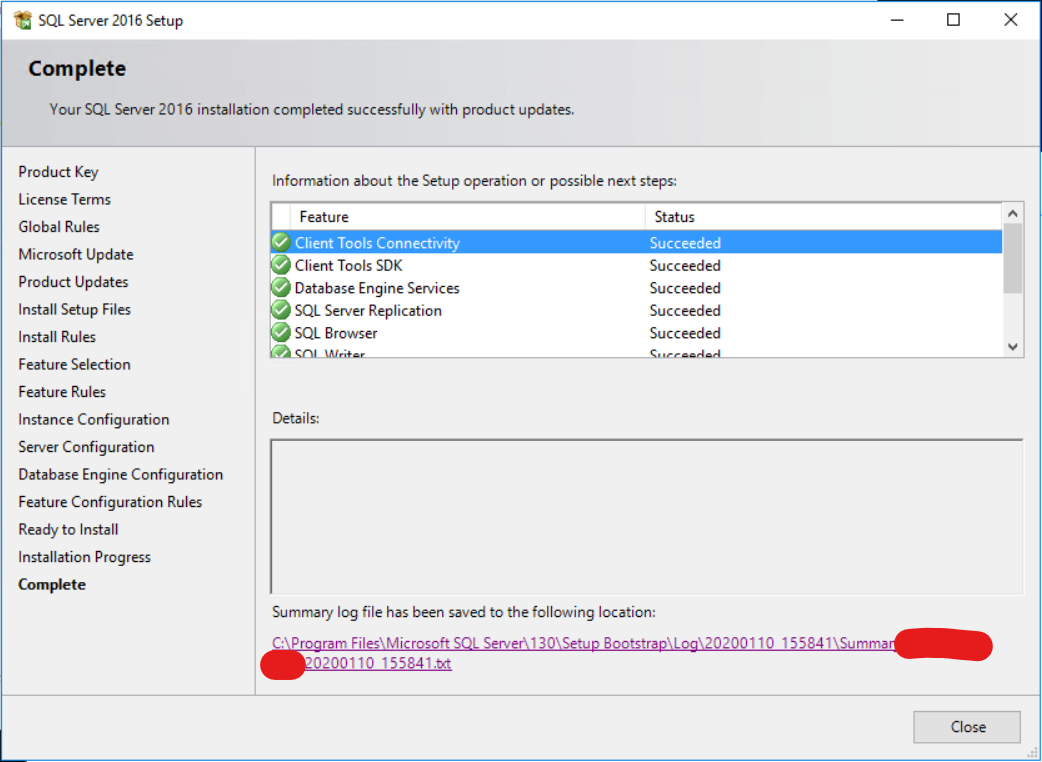Screen dimensions: 1042x762
Task: Click green check icon beside SQL Browser
Action: pyautogui.click(x=281, y=333)
